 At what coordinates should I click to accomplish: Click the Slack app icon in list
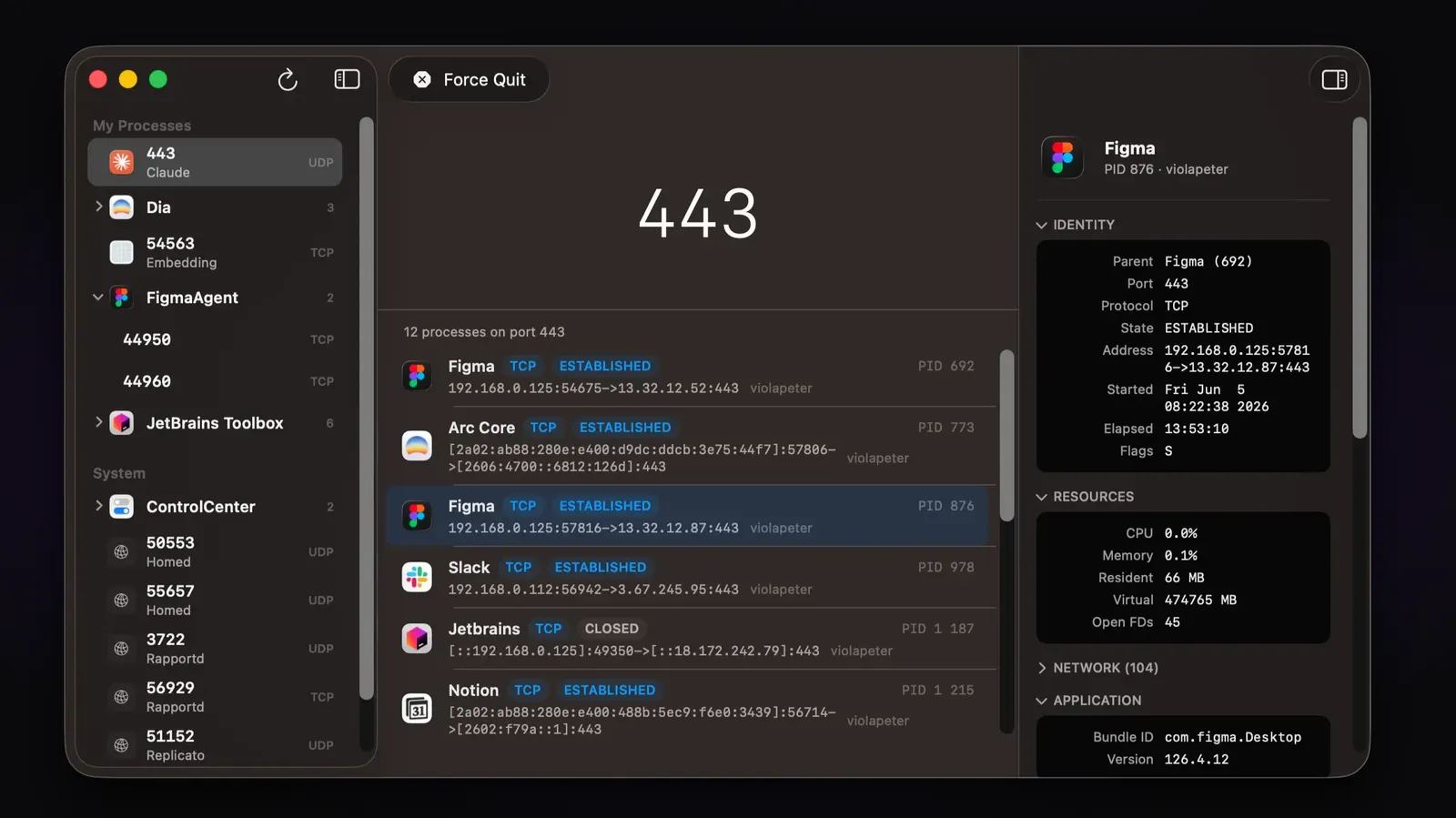[417, 577]
